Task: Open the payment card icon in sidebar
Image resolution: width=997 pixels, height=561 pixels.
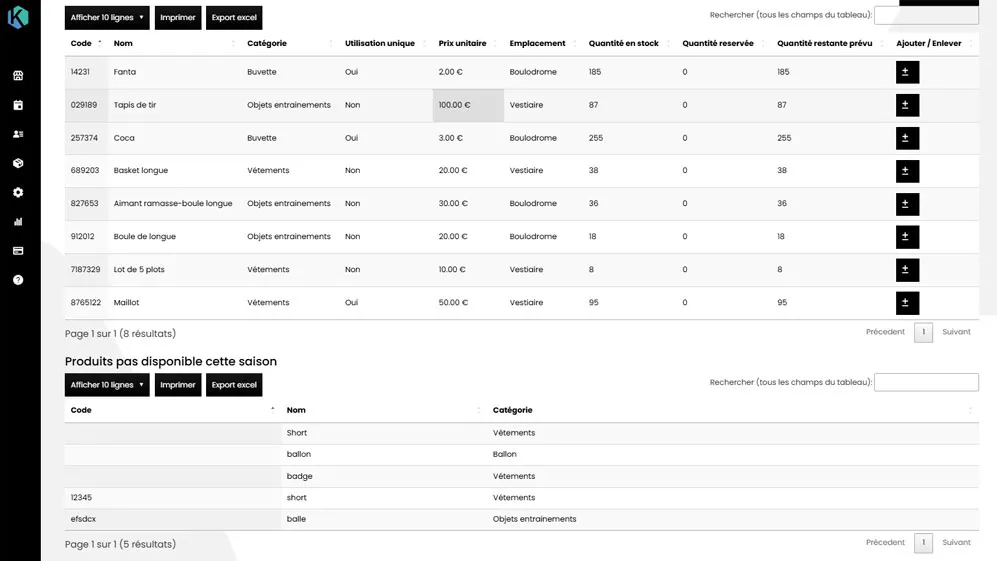Action: (x=18, y=251)
